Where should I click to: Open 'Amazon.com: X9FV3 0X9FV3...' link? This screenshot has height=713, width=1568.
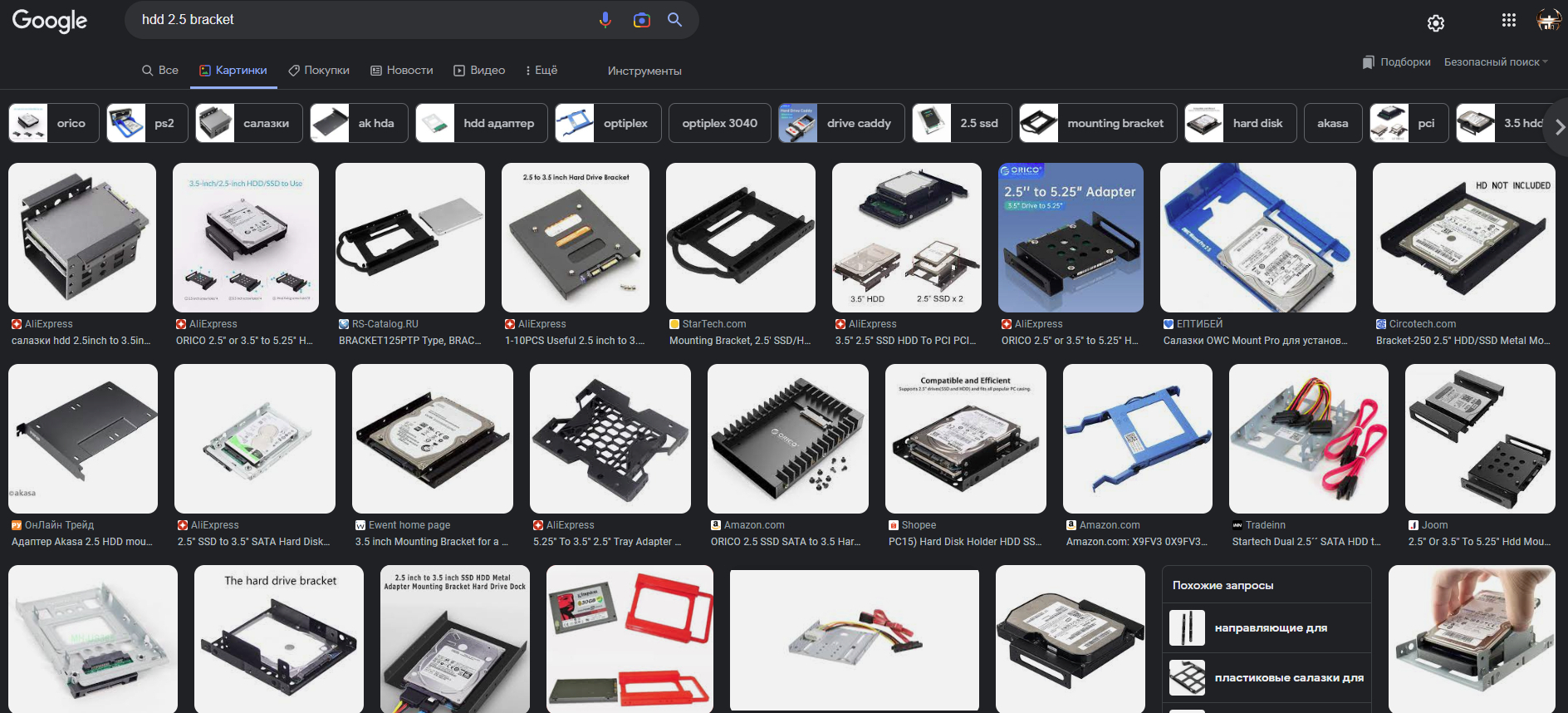pyautogui.click(x=1137, y=542)
